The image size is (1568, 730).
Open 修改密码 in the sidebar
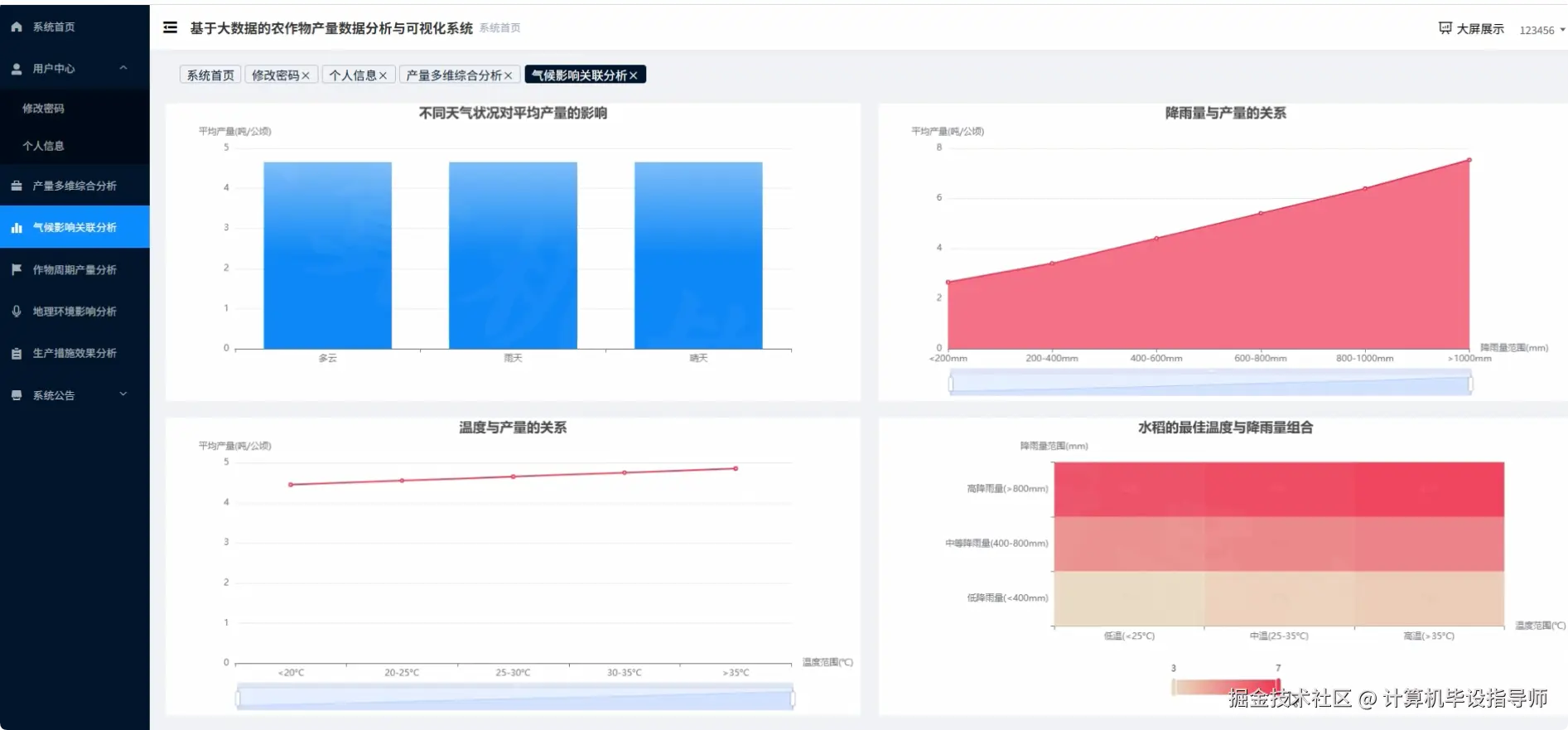(x=75, y=109)
